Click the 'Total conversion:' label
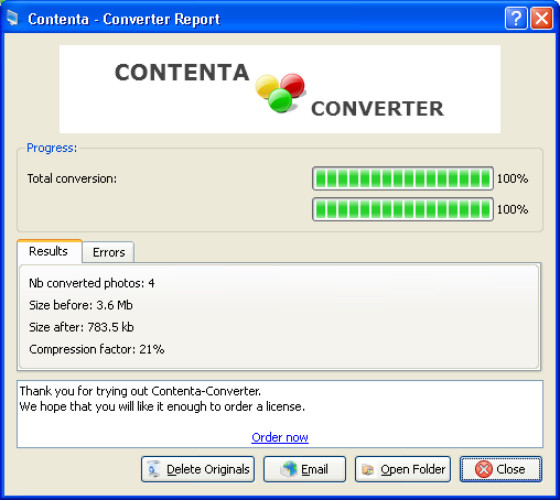 tap(72, 178)
